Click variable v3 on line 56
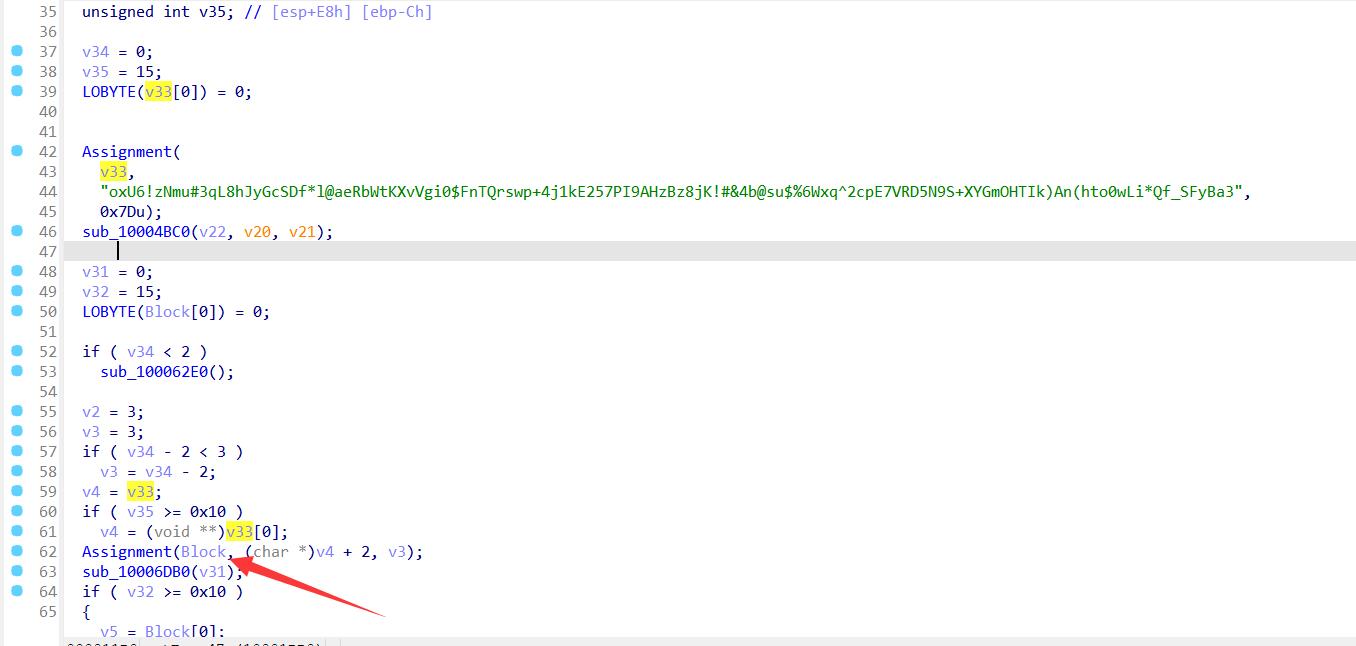1356x646 pixels. [x=91, y=432]
